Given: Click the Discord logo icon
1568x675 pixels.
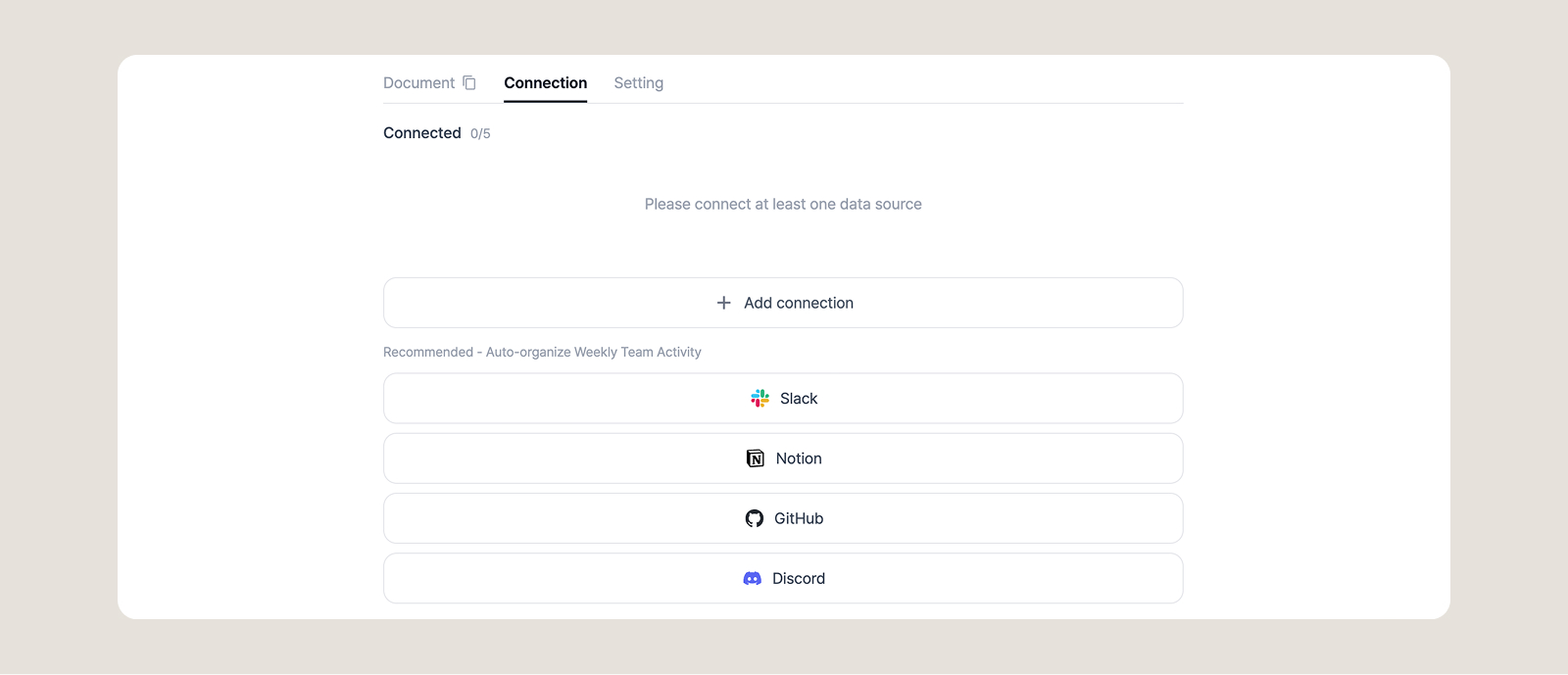Looking at the screenshot, I should 753,579.
